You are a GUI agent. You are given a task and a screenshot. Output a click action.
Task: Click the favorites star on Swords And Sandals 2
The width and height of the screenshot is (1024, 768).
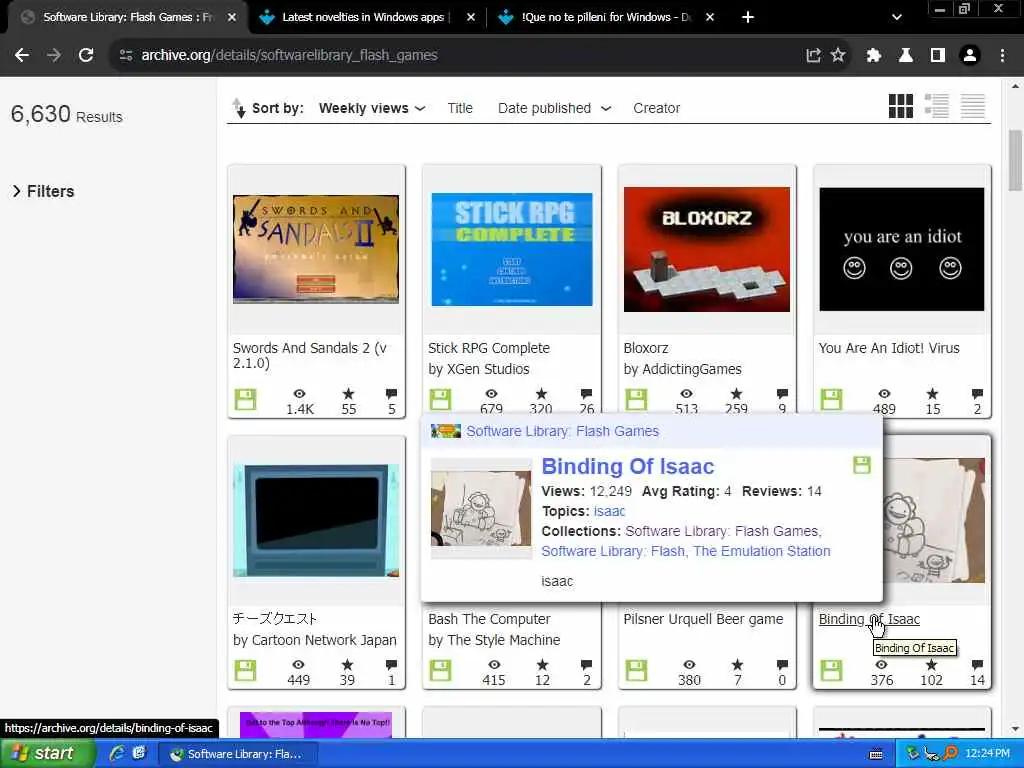point(349,394)
